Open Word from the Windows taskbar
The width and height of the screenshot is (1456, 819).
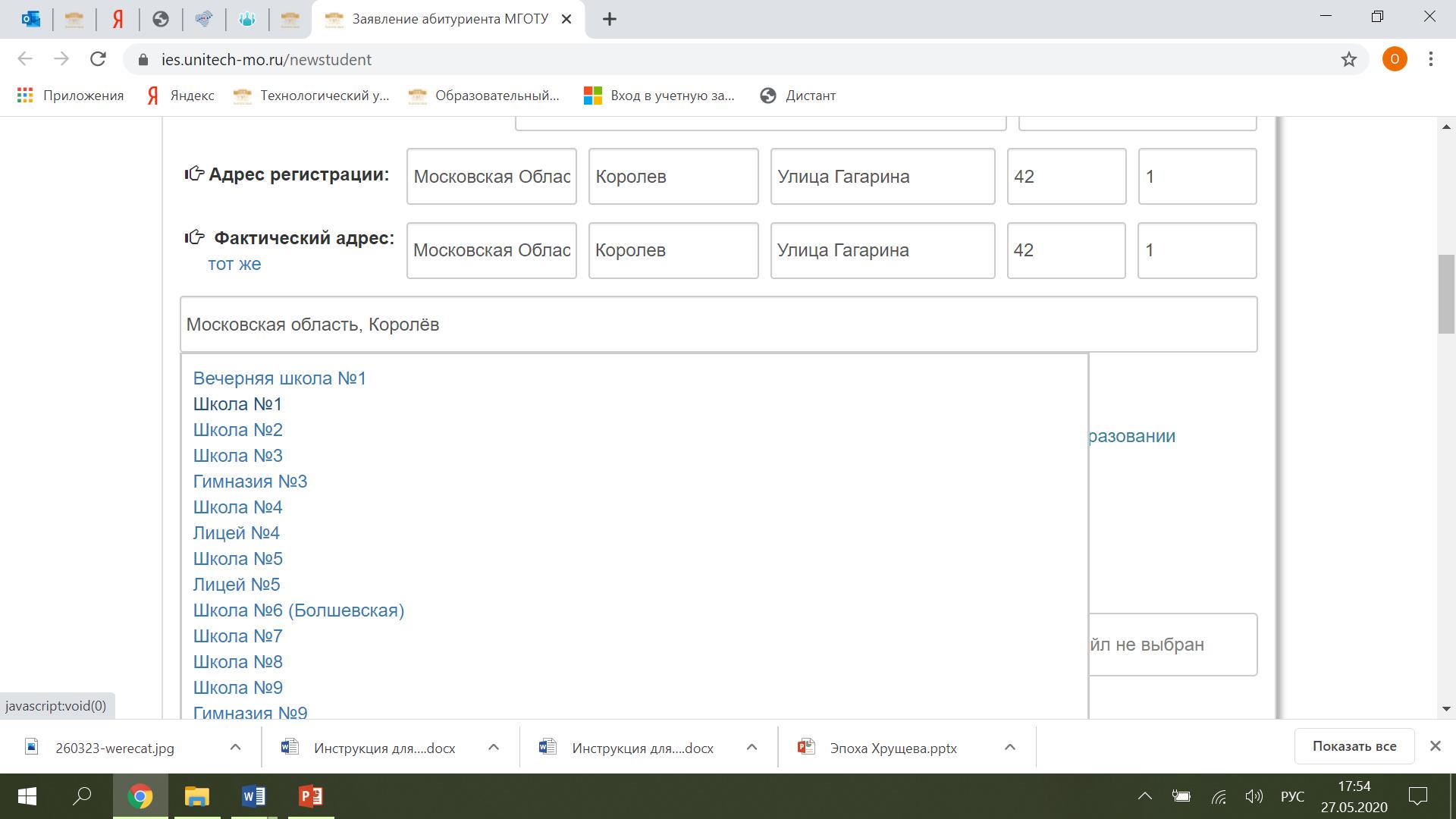(x=253, y=796)
